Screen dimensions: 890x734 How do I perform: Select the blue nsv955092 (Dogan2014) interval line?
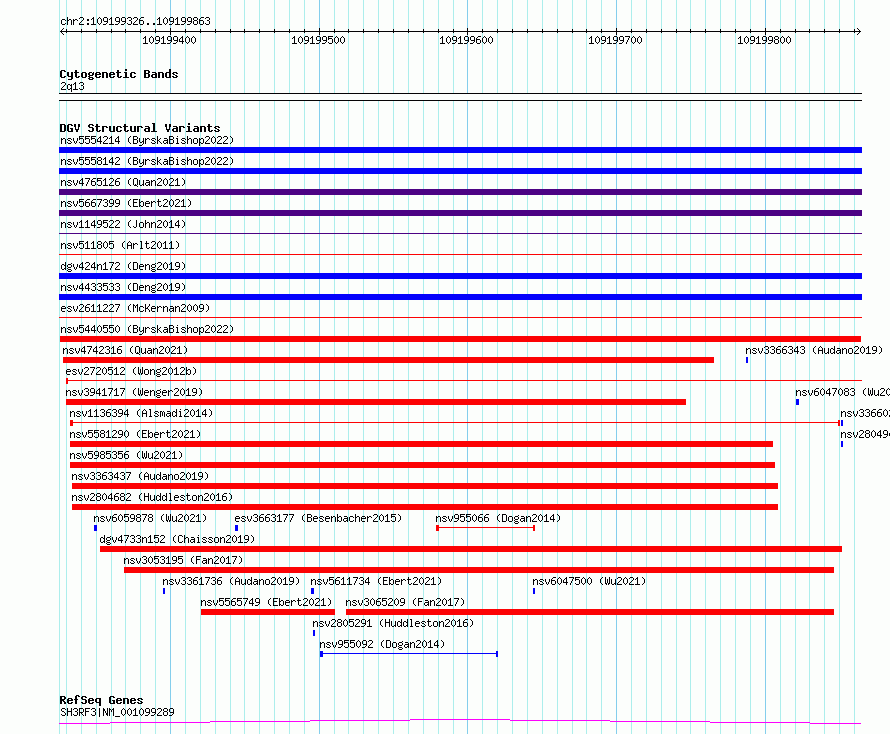[409, 654]
